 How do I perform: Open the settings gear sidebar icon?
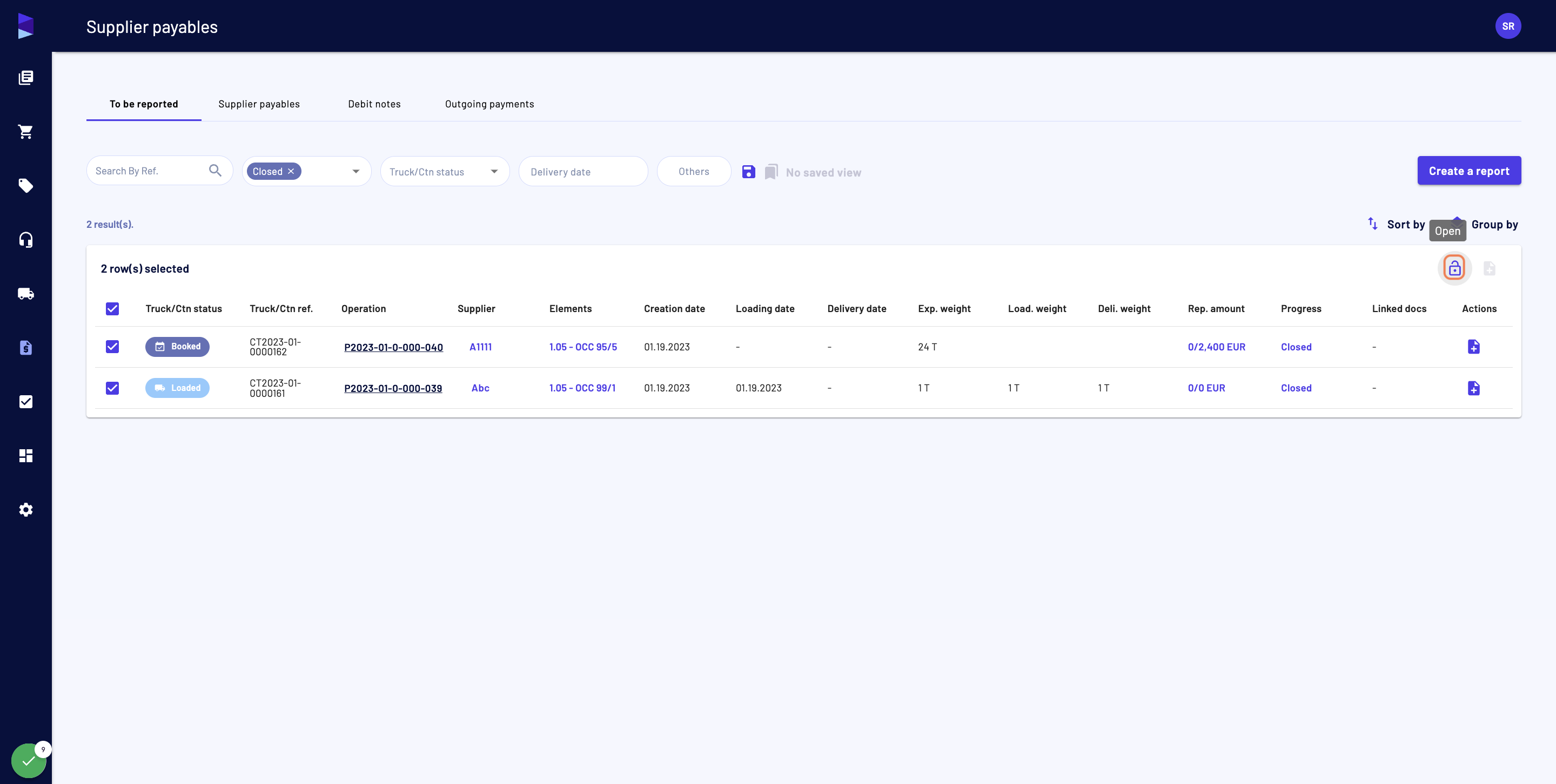pos(25,509)
